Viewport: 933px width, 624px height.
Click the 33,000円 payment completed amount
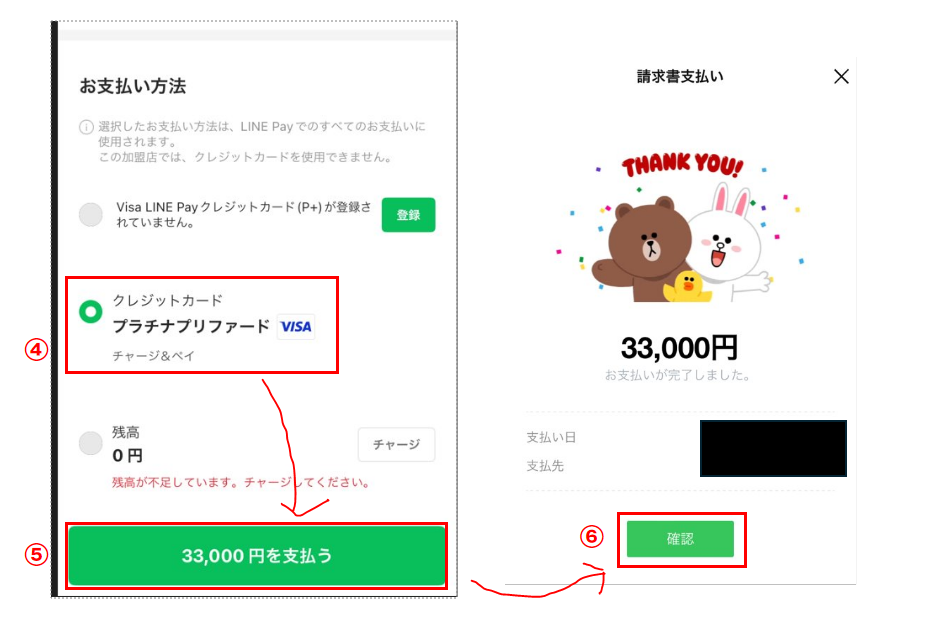[679, 347]
